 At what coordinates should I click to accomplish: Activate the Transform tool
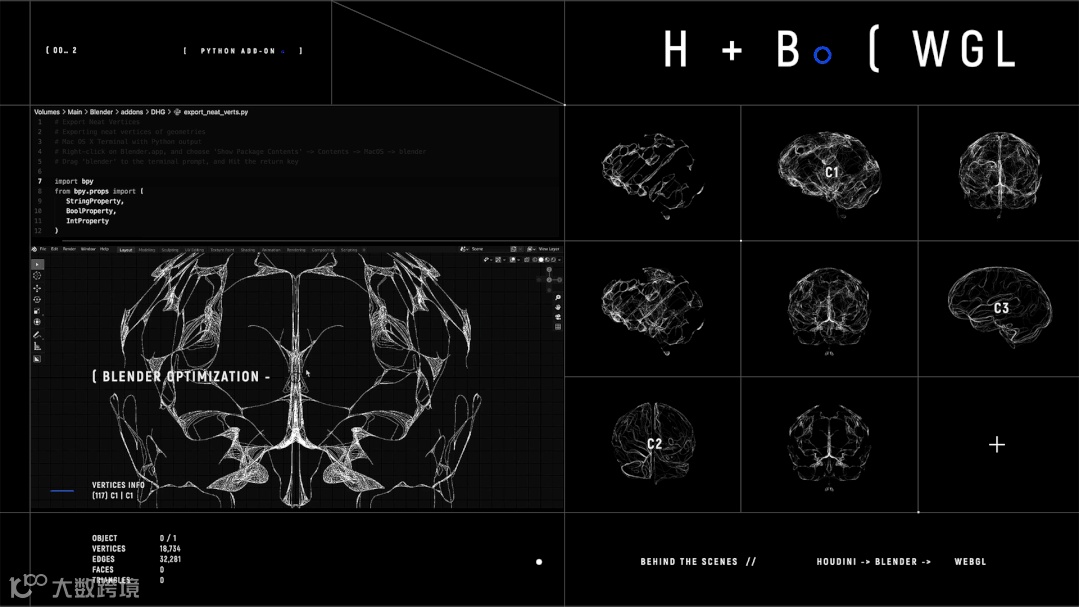point(37,322)
